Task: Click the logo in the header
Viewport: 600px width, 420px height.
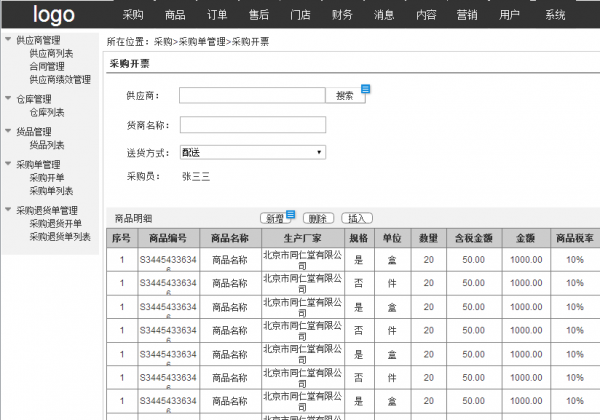Action: pyautogui.click(x=54, y=15)
